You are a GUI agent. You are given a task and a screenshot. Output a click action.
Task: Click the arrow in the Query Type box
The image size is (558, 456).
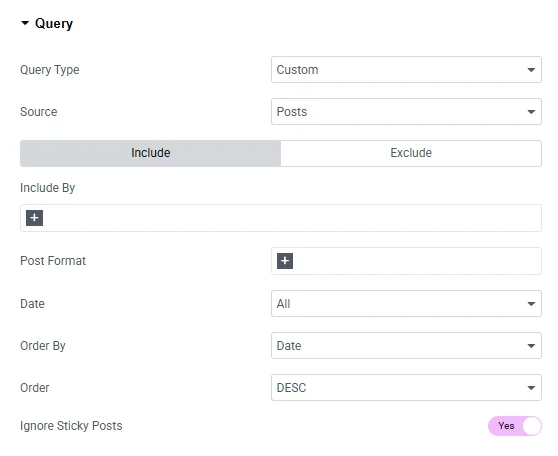[531, 70]
